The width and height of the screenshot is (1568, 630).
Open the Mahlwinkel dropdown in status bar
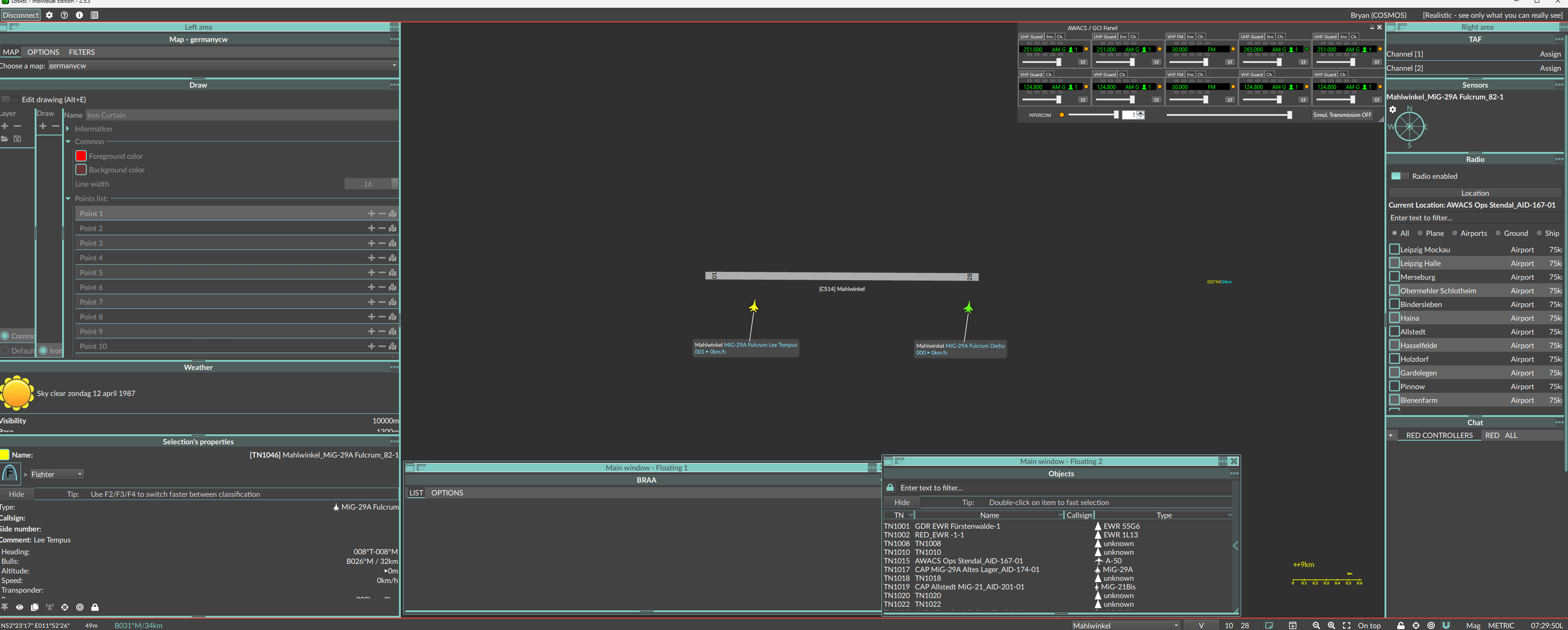click(x=1126, y=625)
